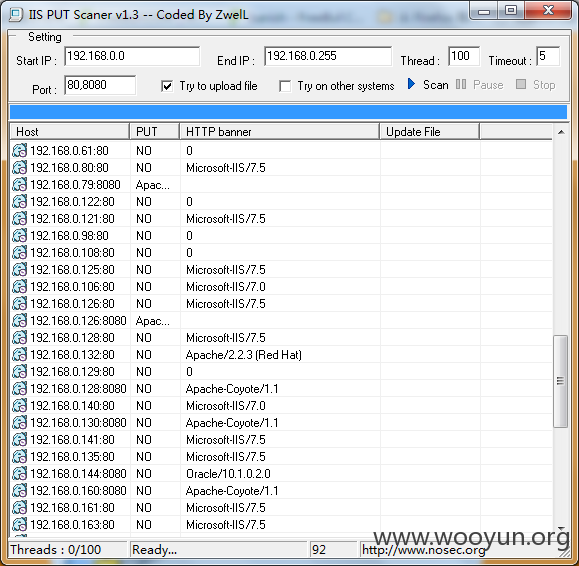Sort by the Update File column header

coord(430,131)
